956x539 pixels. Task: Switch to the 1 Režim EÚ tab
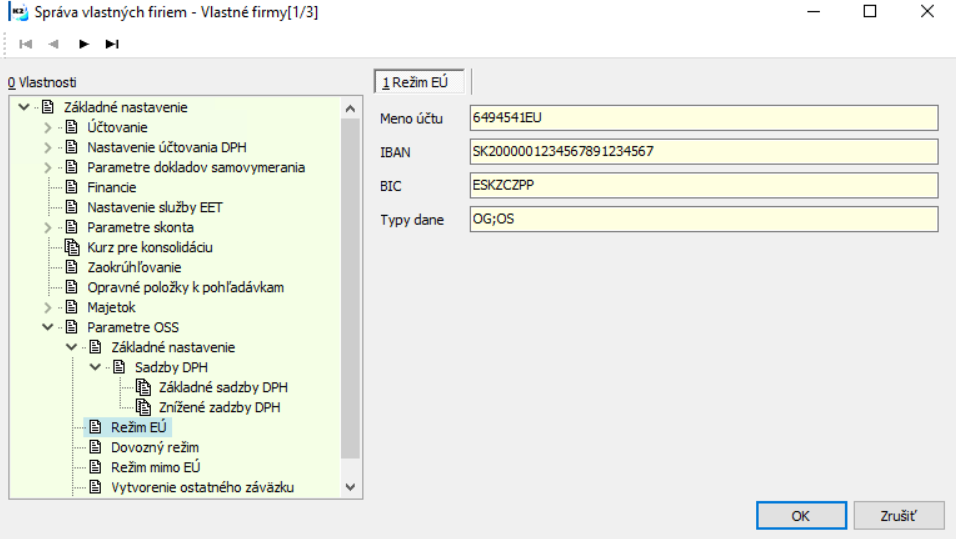[x=419, y=82]
